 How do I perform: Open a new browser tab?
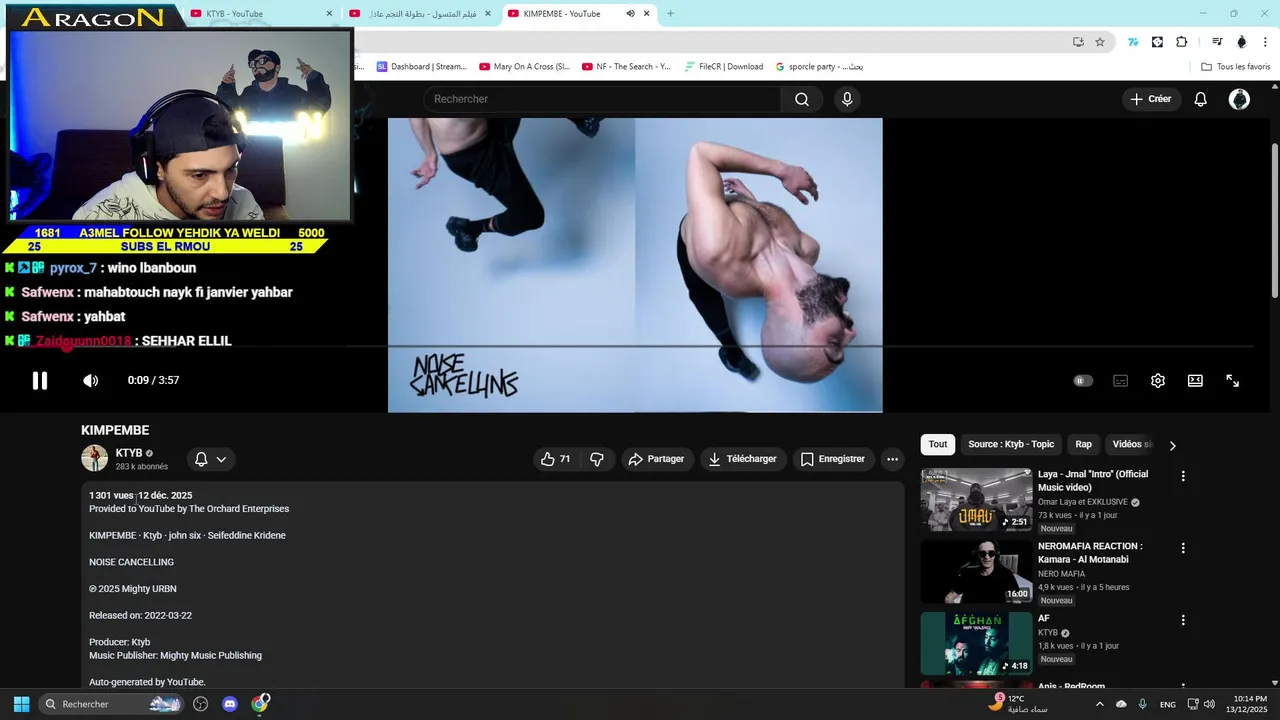670,13
